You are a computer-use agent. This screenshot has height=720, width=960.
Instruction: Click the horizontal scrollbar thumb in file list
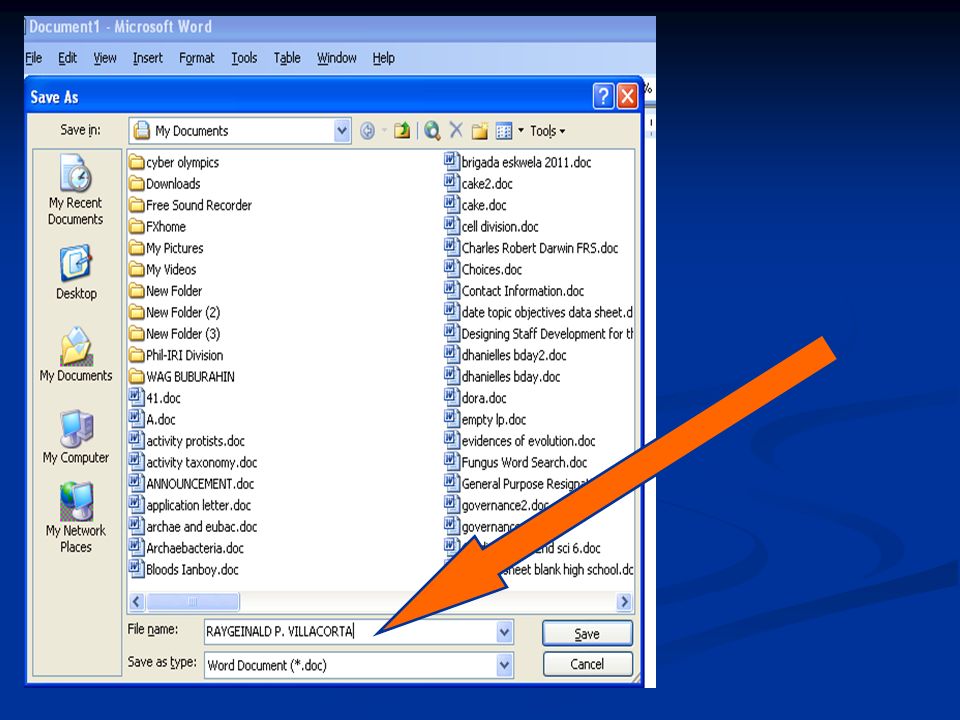[193, 602]
